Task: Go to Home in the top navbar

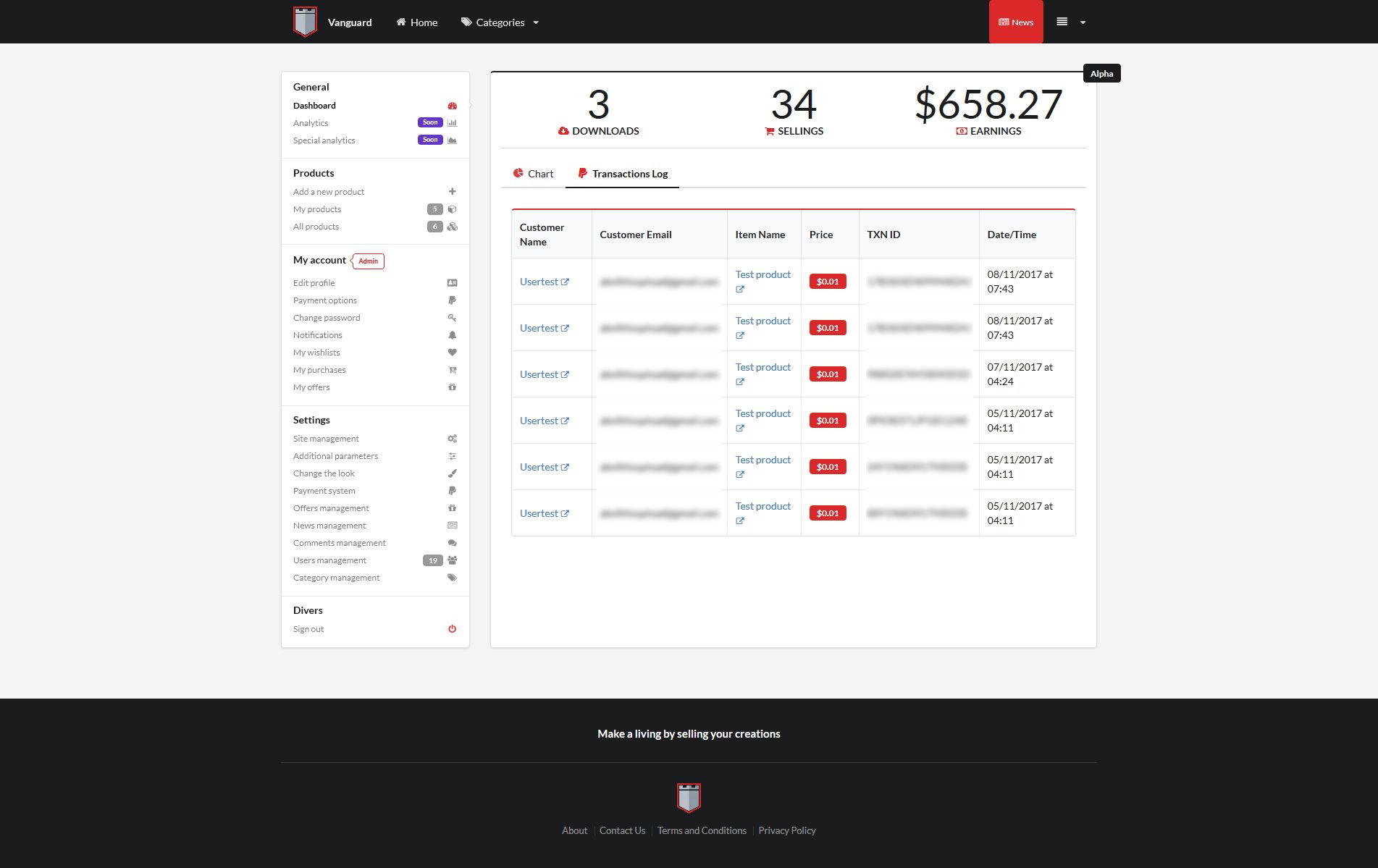Action: pos(416,22)
